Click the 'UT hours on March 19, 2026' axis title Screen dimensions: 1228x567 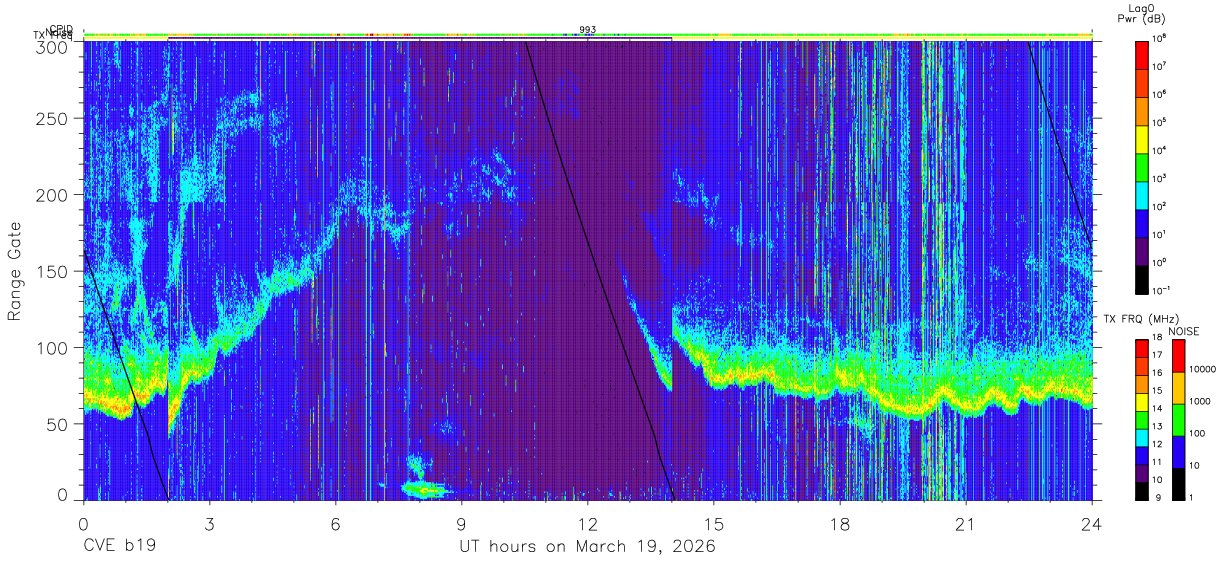(587, 547)
